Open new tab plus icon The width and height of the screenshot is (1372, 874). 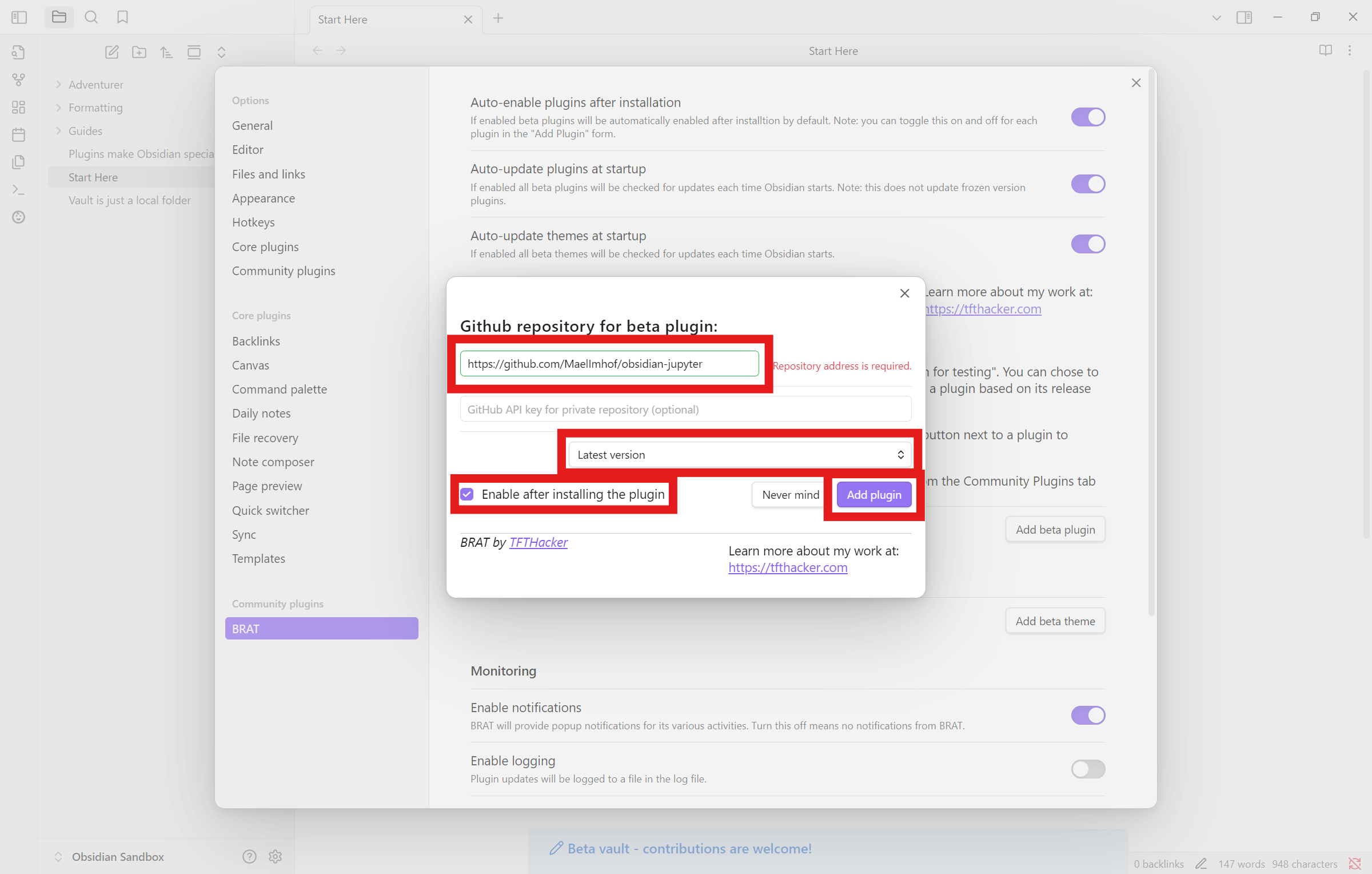pyautogui.click(x=498, y=18)
